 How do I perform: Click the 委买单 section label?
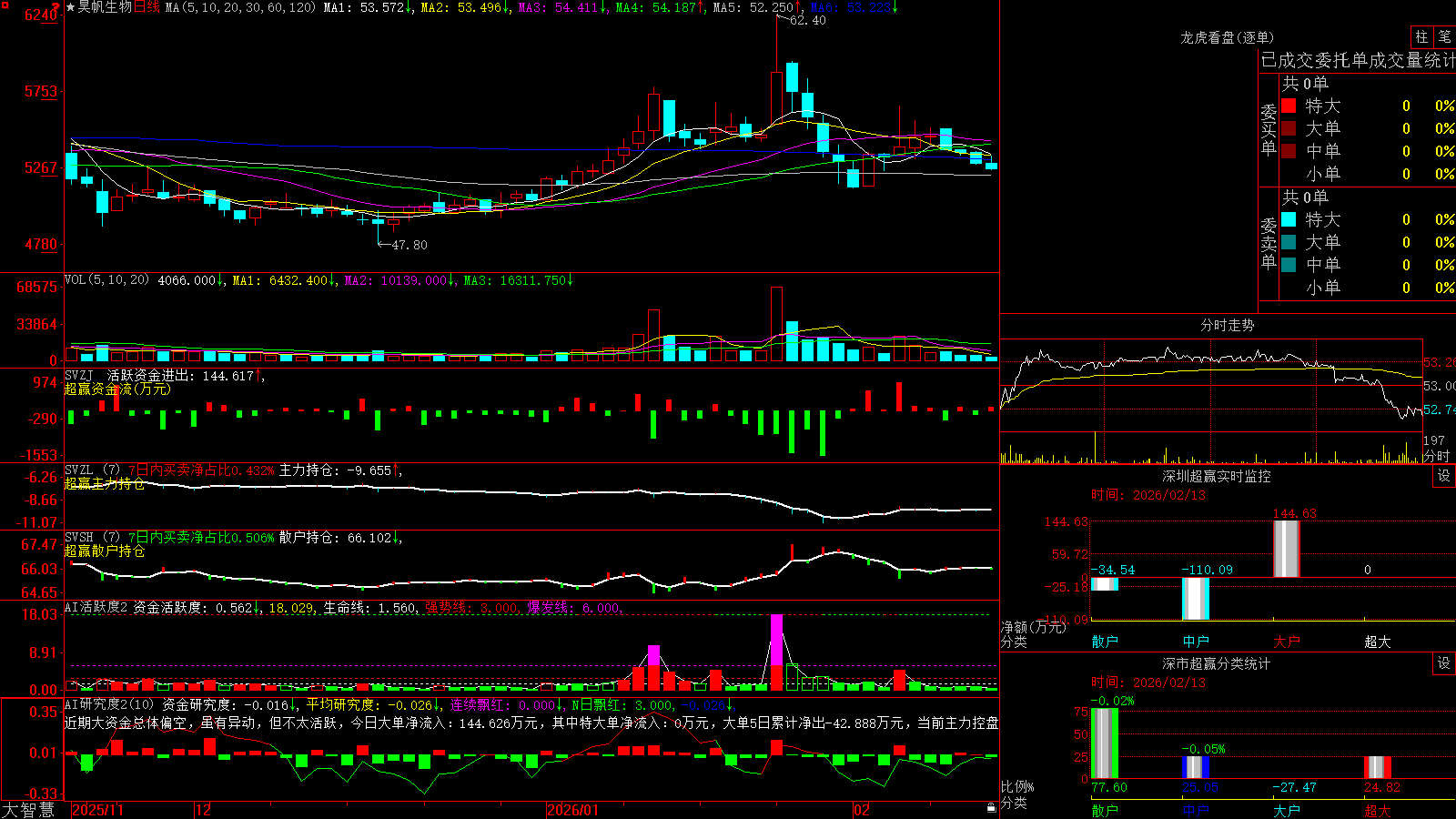pyautogui.click(x=1269, y=130)
